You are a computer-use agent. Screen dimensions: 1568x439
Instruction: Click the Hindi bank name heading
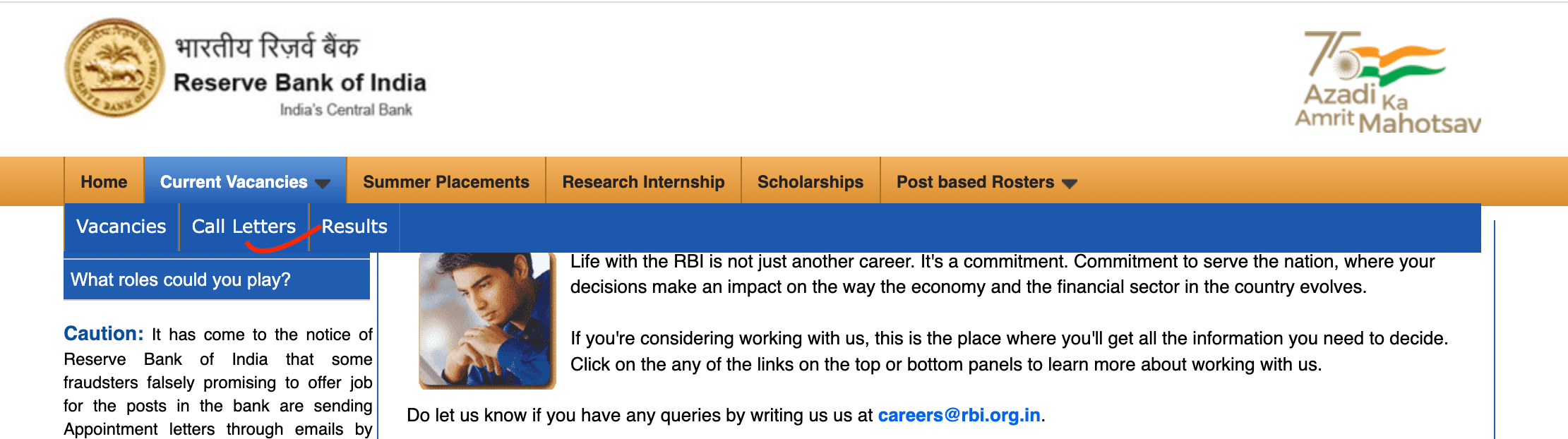(x=268, y=47)
